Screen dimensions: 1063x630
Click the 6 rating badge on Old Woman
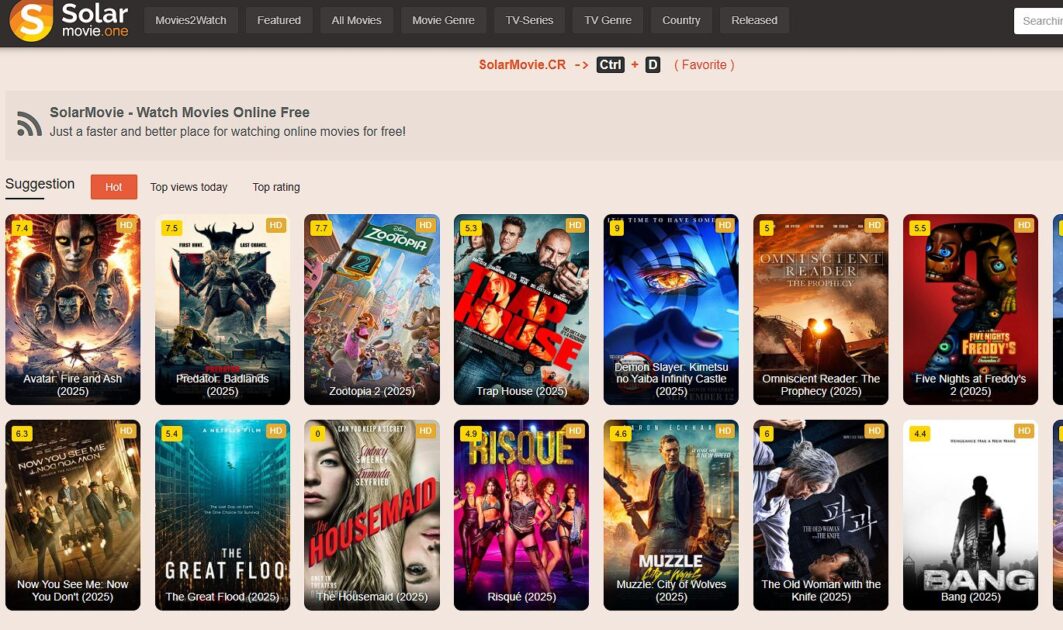(766, 433)
